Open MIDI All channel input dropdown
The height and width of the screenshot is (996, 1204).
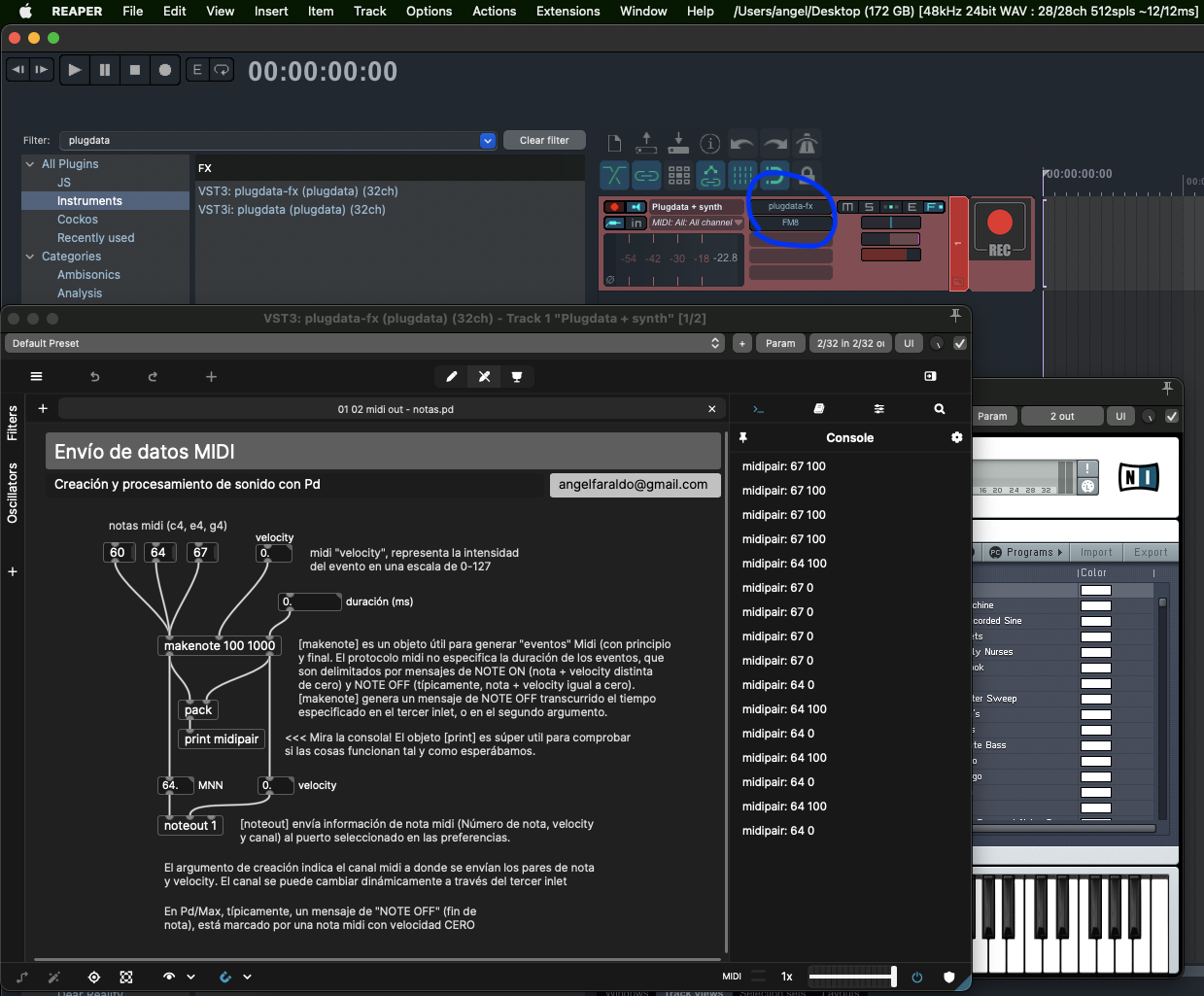pyautogui.click(x=697, y=223)
